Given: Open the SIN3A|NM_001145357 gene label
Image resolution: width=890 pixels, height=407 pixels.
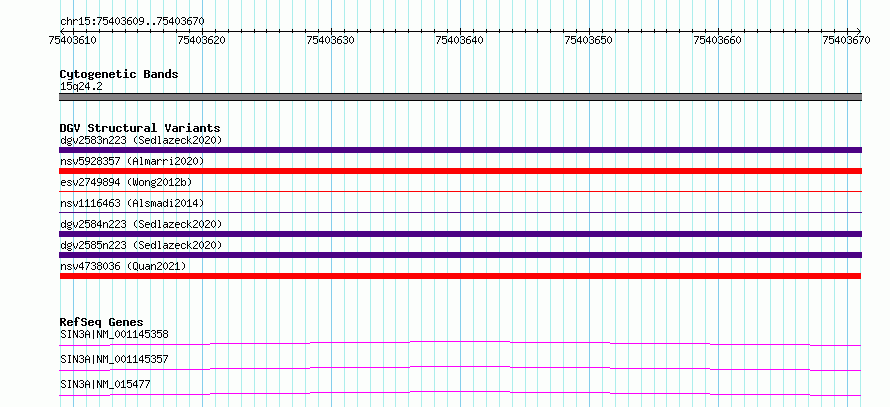Looking at the screenshot, I should 114,359.
